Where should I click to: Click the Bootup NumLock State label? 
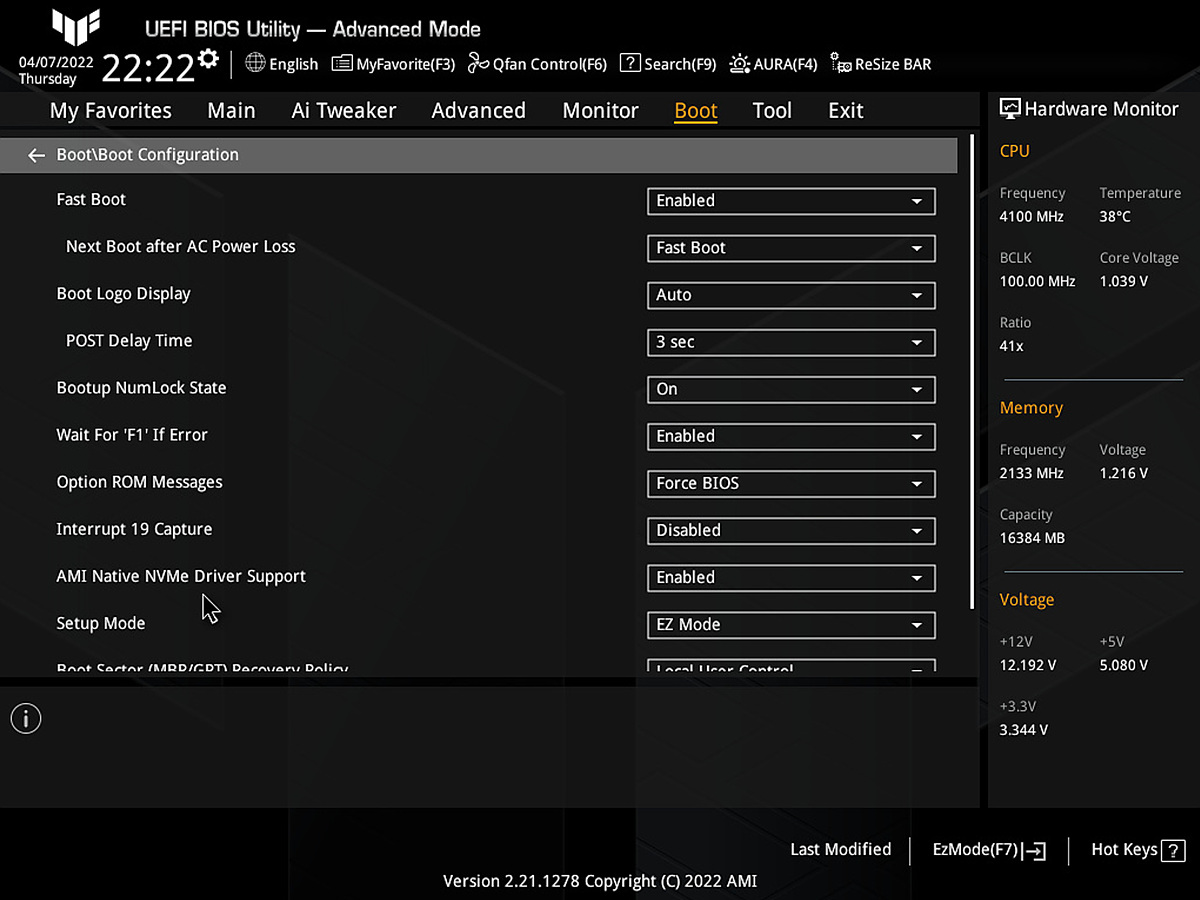point(141,388)
